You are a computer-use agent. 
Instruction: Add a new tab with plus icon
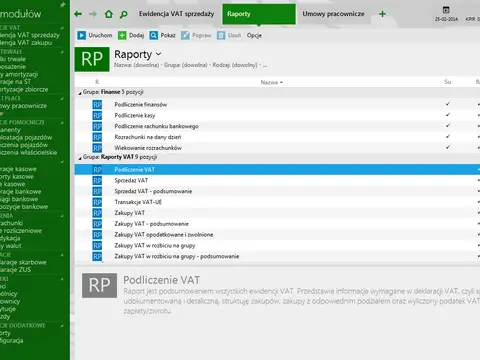(382, 14)
